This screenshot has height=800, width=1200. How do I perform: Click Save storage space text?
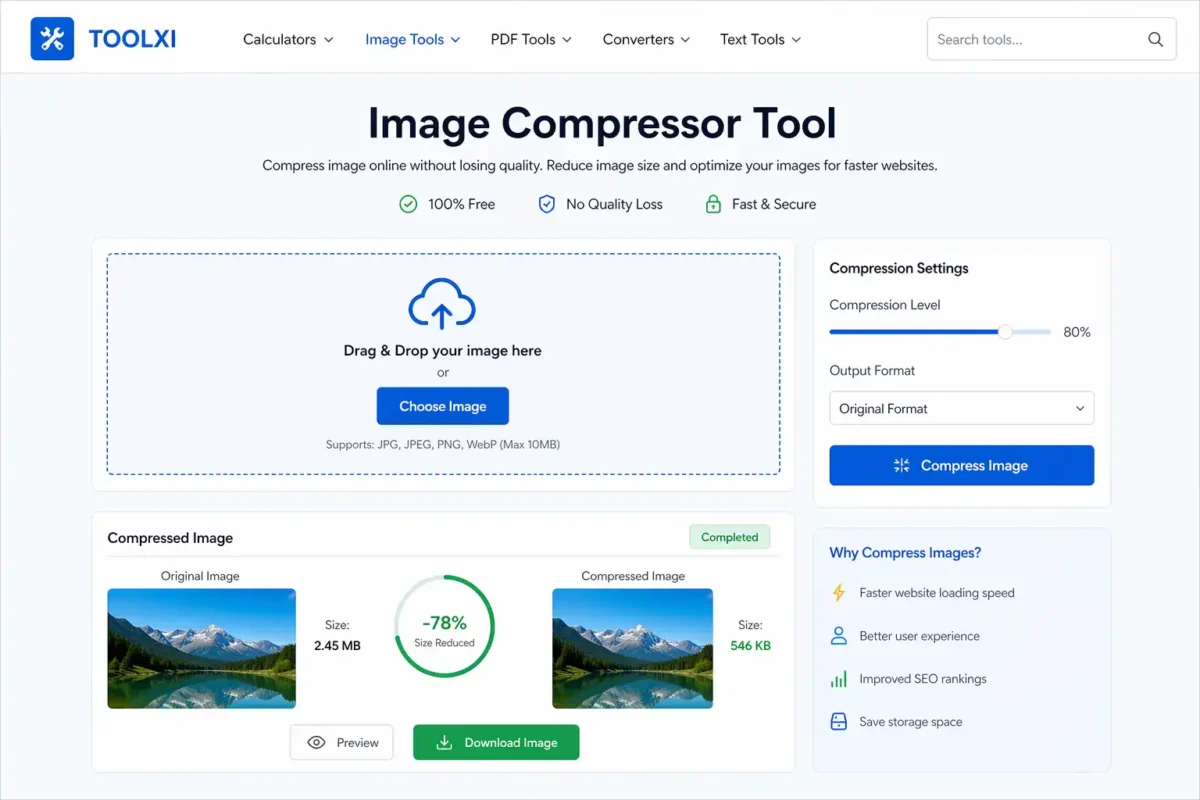(x=911, y=722)
